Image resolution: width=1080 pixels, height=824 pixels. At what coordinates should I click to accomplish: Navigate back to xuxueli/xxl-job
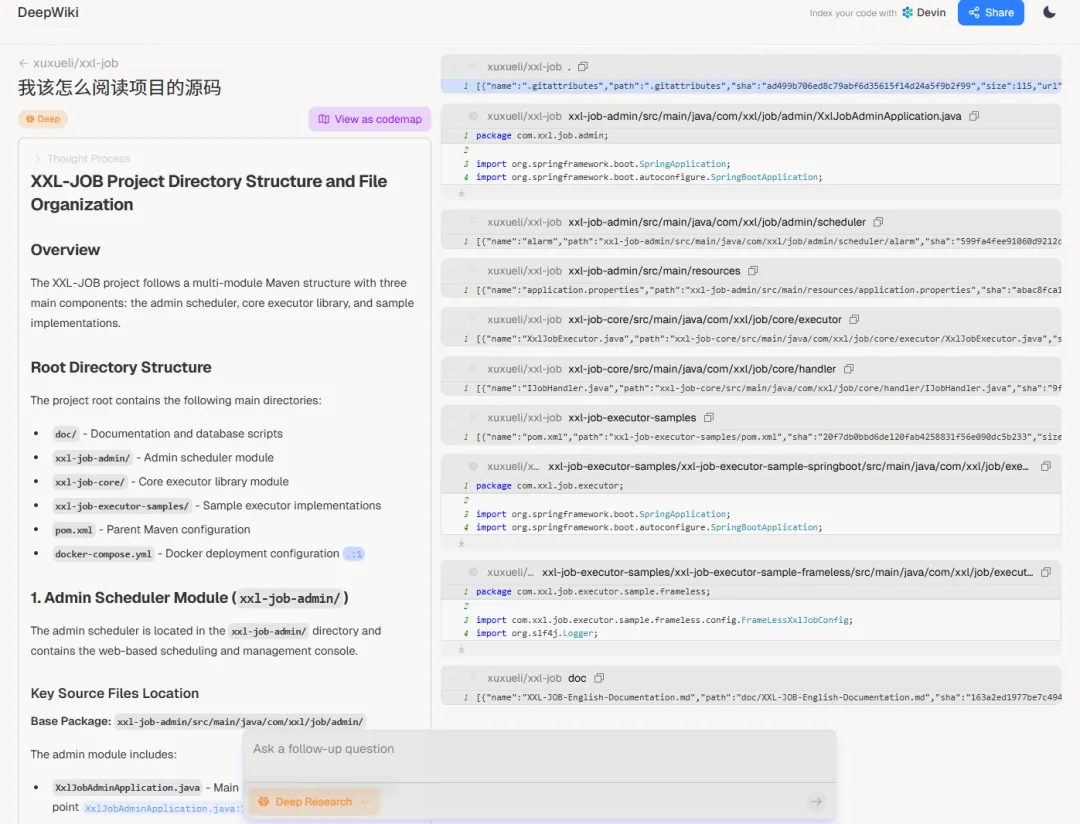coord(68,63)
